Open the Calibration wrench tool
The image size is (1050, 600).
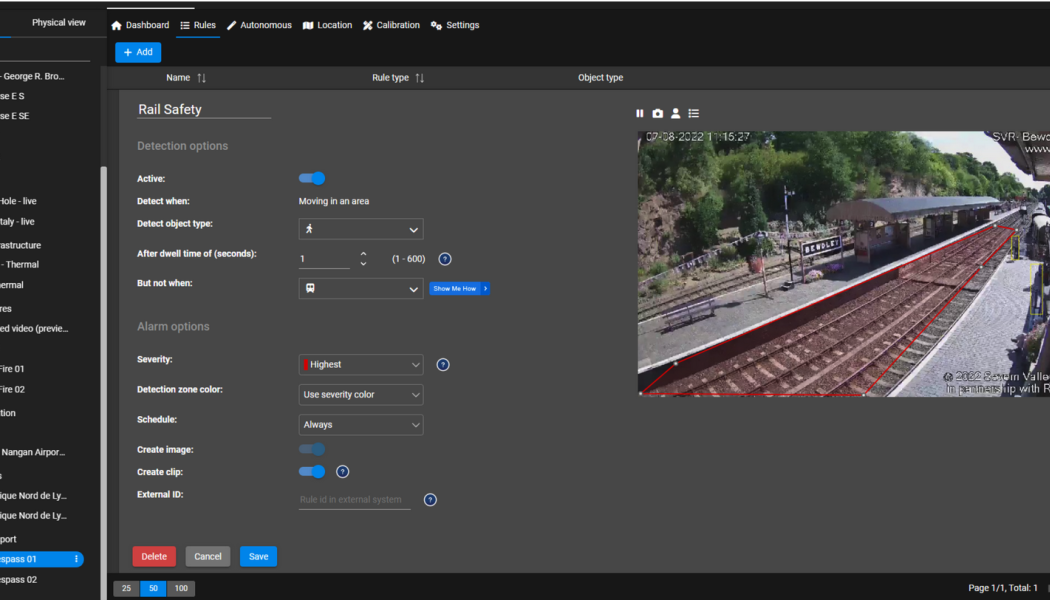coord(391,25)
